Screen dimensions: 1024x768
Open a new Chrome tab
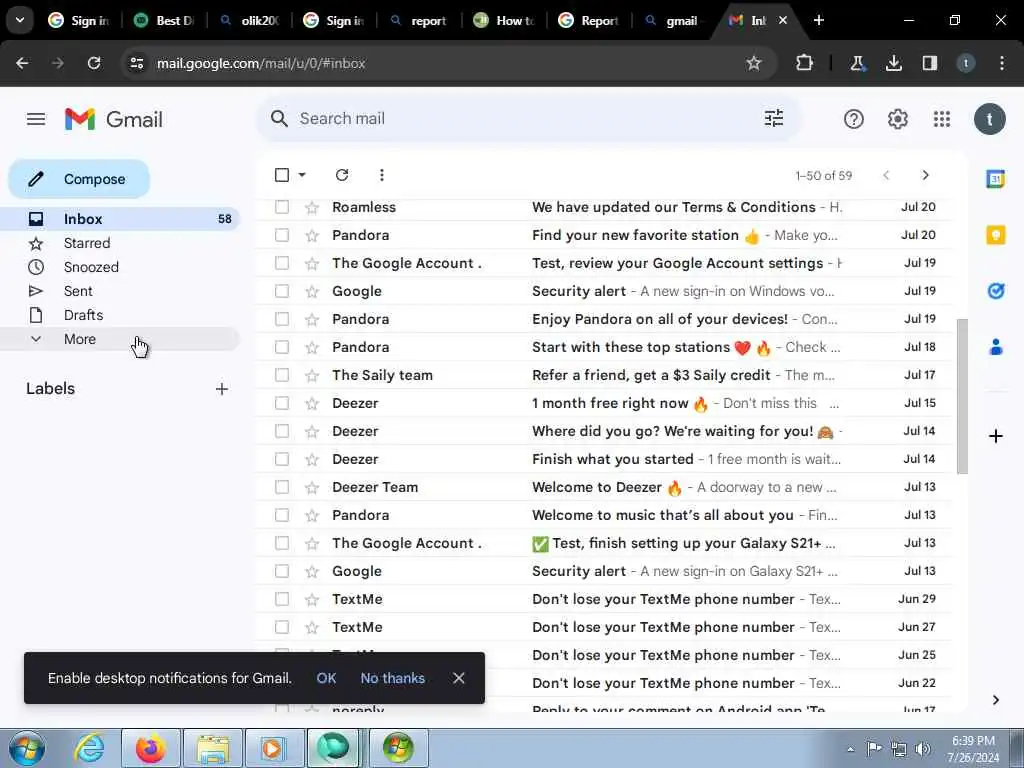click(818, 20)
